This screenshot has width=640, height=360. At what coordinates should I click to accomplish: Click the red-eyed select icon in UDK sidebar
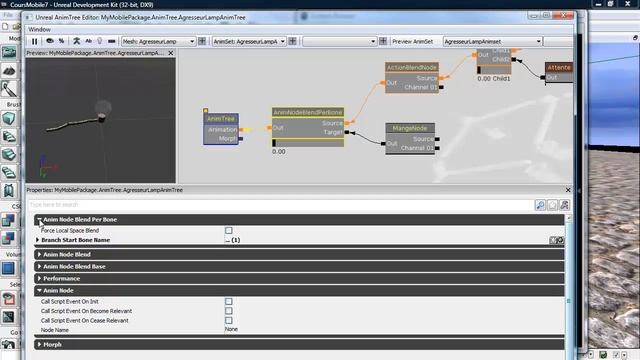8,299
